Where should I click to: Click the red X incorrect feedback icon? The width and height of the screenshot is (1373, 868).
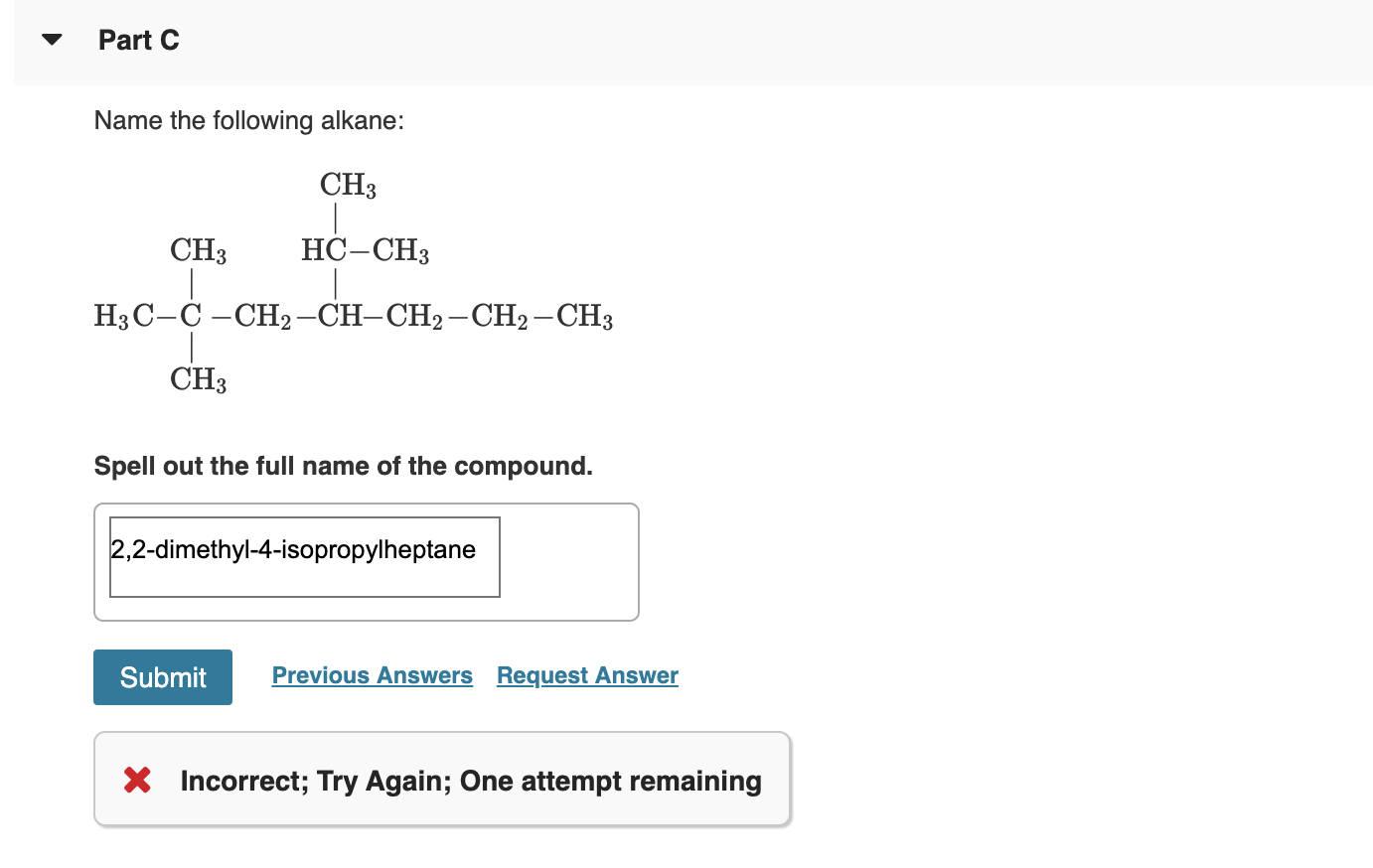(x=137, y=781)
